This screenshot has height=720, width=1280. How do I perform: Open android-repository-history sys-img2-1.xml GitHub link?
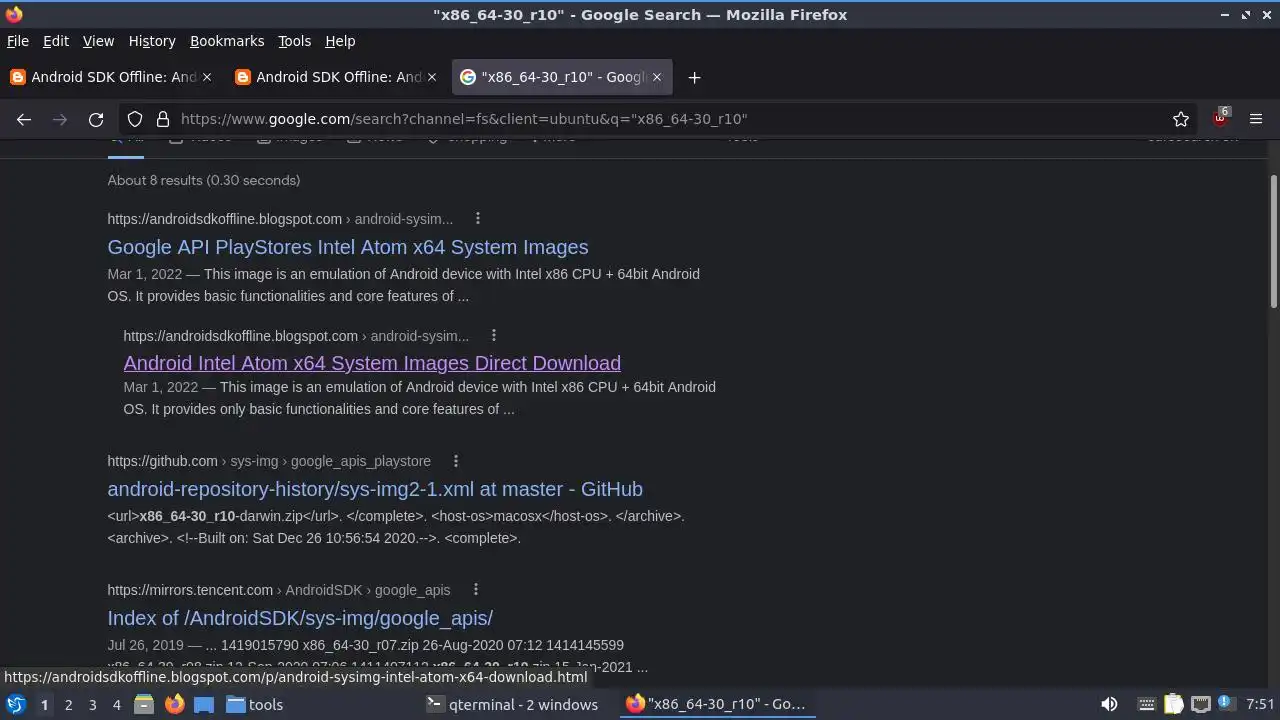click(x=375, y=489)
